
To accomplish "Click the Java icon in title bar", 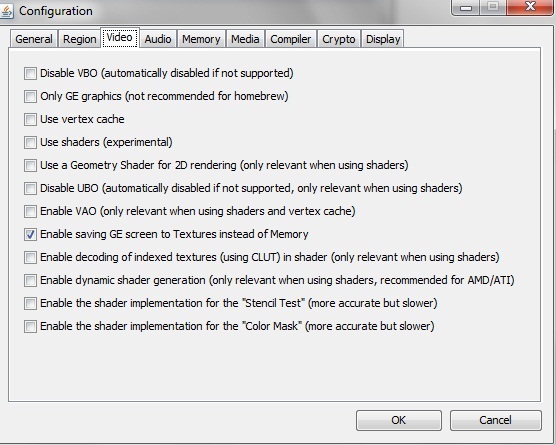I will 6,11.
